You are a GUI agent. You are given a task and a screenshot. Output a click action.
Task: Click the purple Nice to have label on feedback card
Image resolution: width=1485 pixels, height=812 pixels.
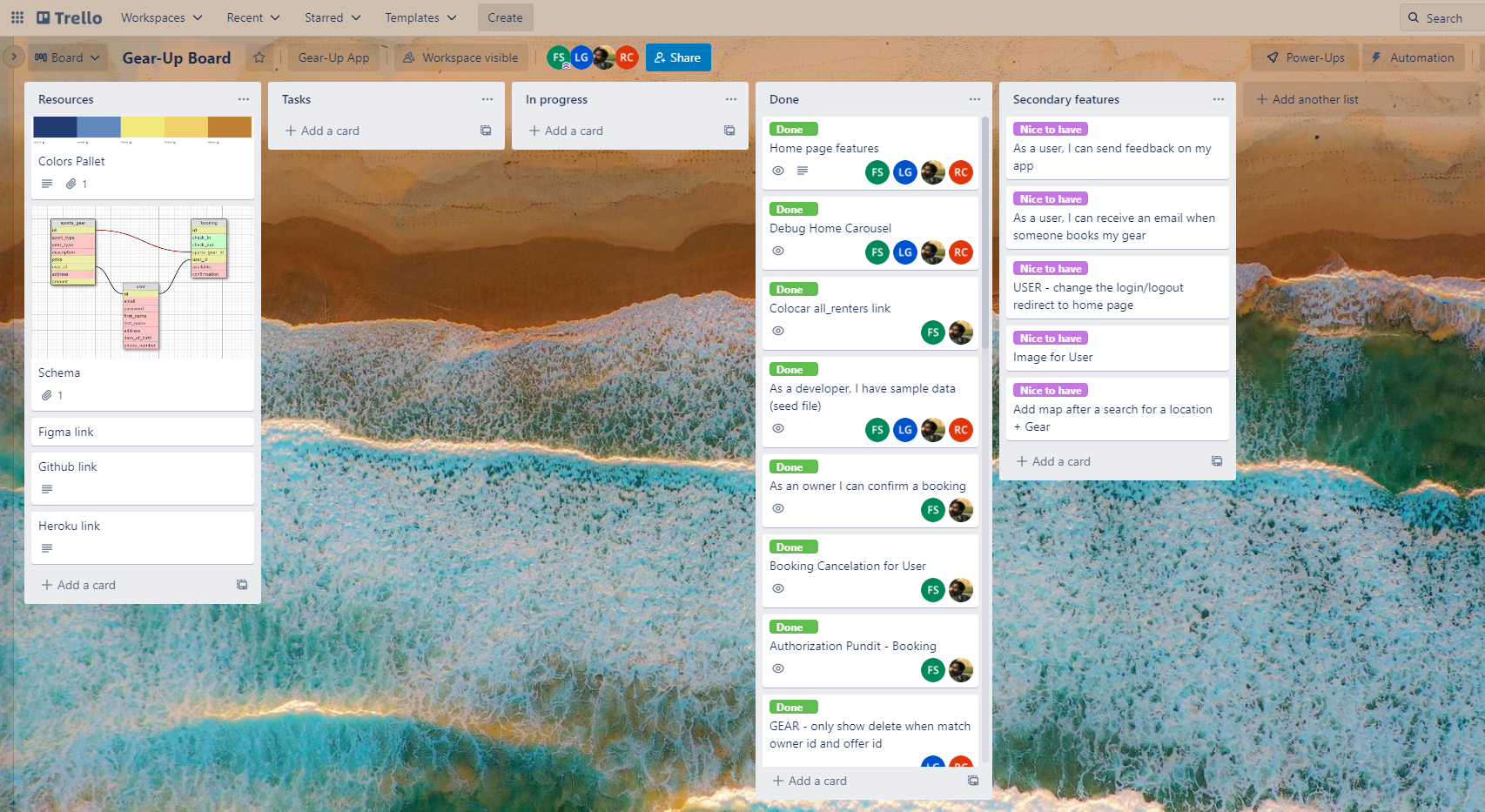click(x=1050, y=129)
